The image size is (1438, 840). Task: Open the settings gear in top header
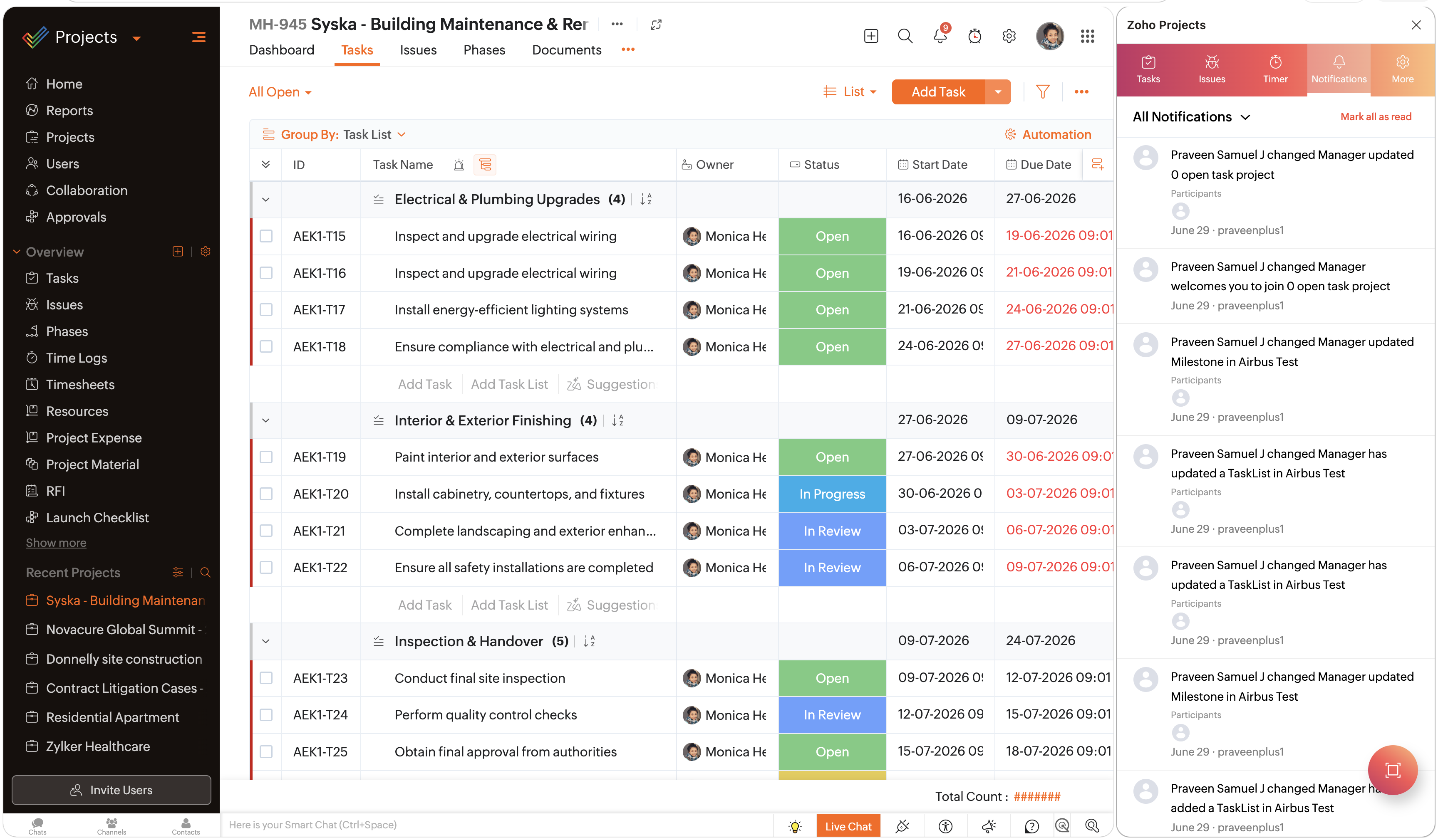tap(1009, 37)
